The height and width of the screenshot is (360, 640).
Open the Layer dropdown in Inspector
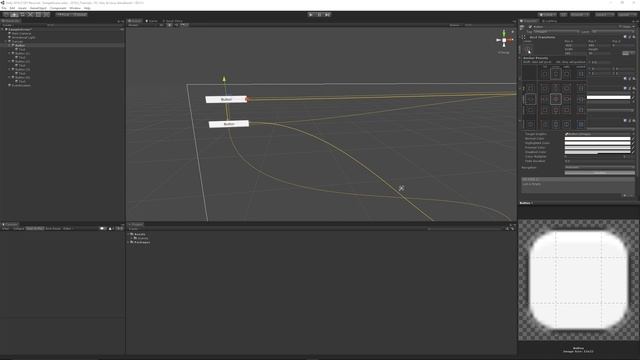[x=612, y=31]
